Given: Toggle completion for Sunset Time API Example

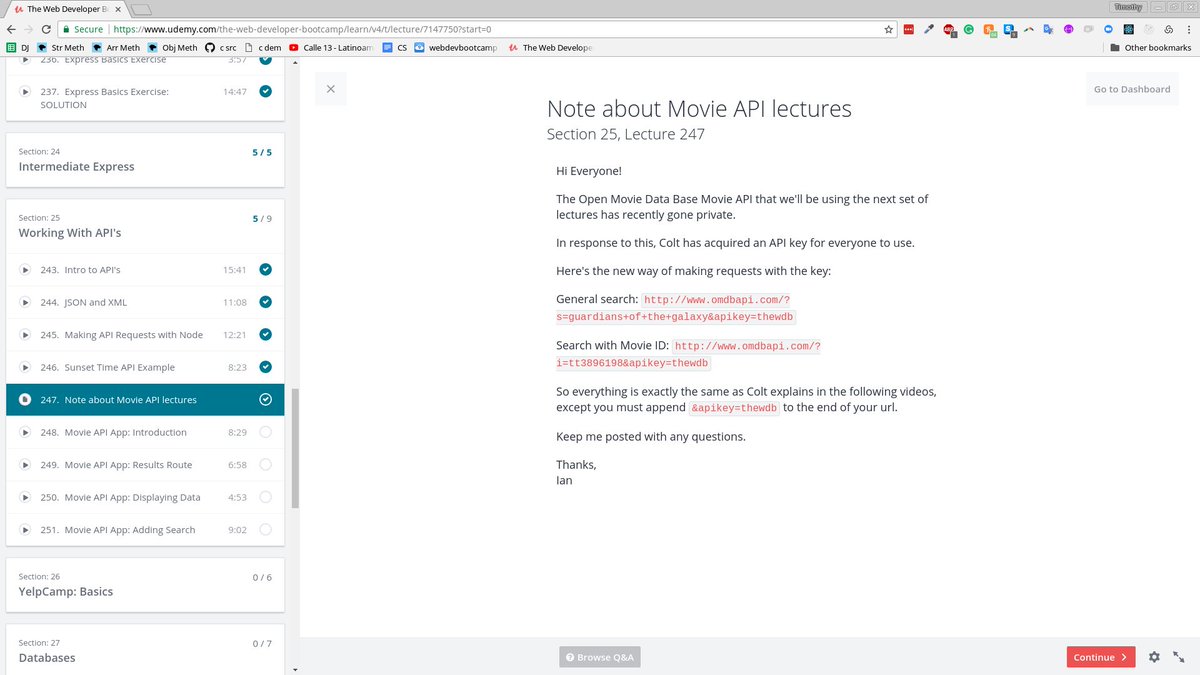Looking at the screenshot, I should (265, 367).
